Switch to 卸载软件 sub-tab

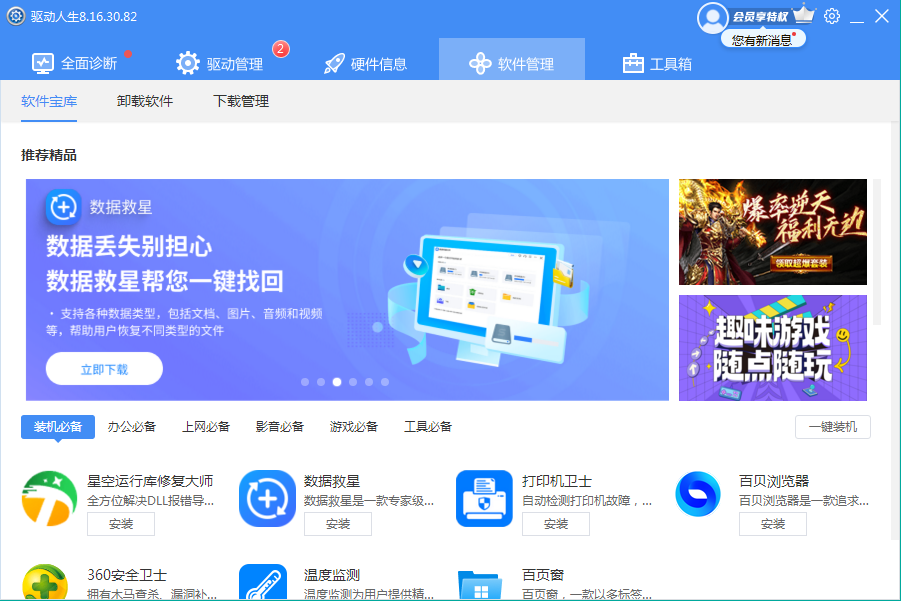click(145, 101)
